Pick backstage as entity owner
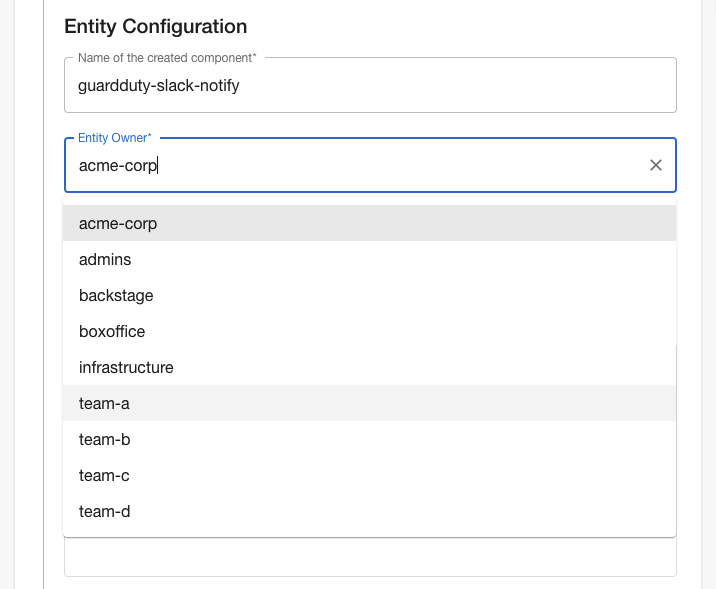The width and height of the screenshot is (716, 589). point(116,296)
